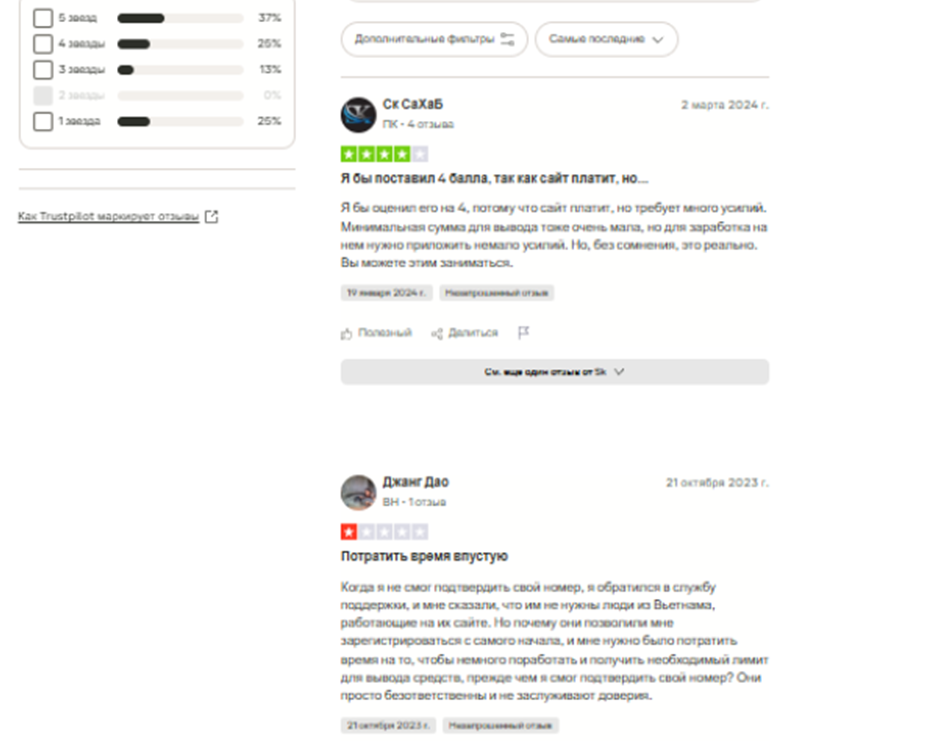
Task: Tick the 5 звезд filter checkbox
Action: coord(43,18)
